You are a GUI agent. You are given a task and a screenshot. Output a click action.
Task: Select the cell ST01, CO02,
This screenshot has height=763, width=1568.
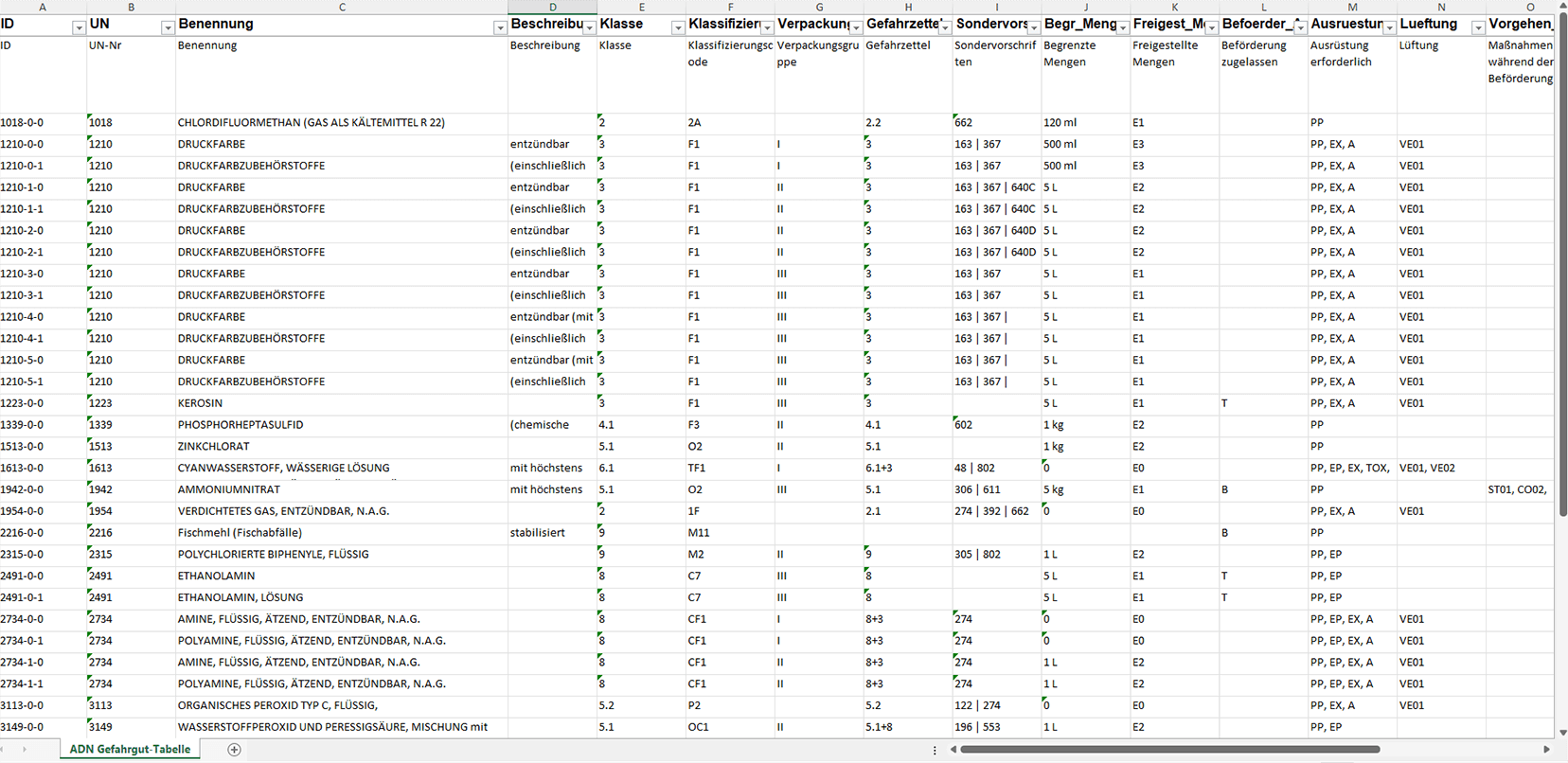tap(1520, 490)
